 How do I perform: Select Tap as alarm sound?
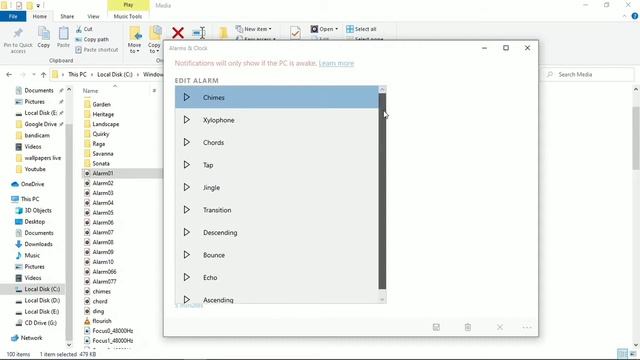[277, 165]
